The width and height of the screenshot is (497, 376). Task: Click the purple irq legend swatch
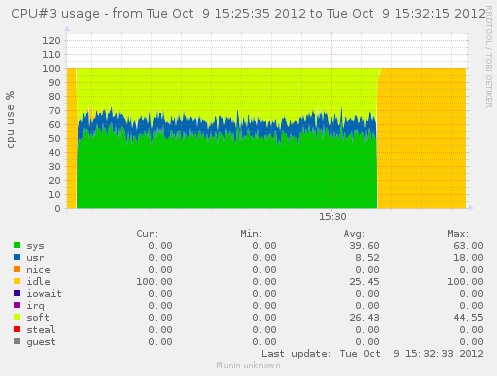[17, 305]
